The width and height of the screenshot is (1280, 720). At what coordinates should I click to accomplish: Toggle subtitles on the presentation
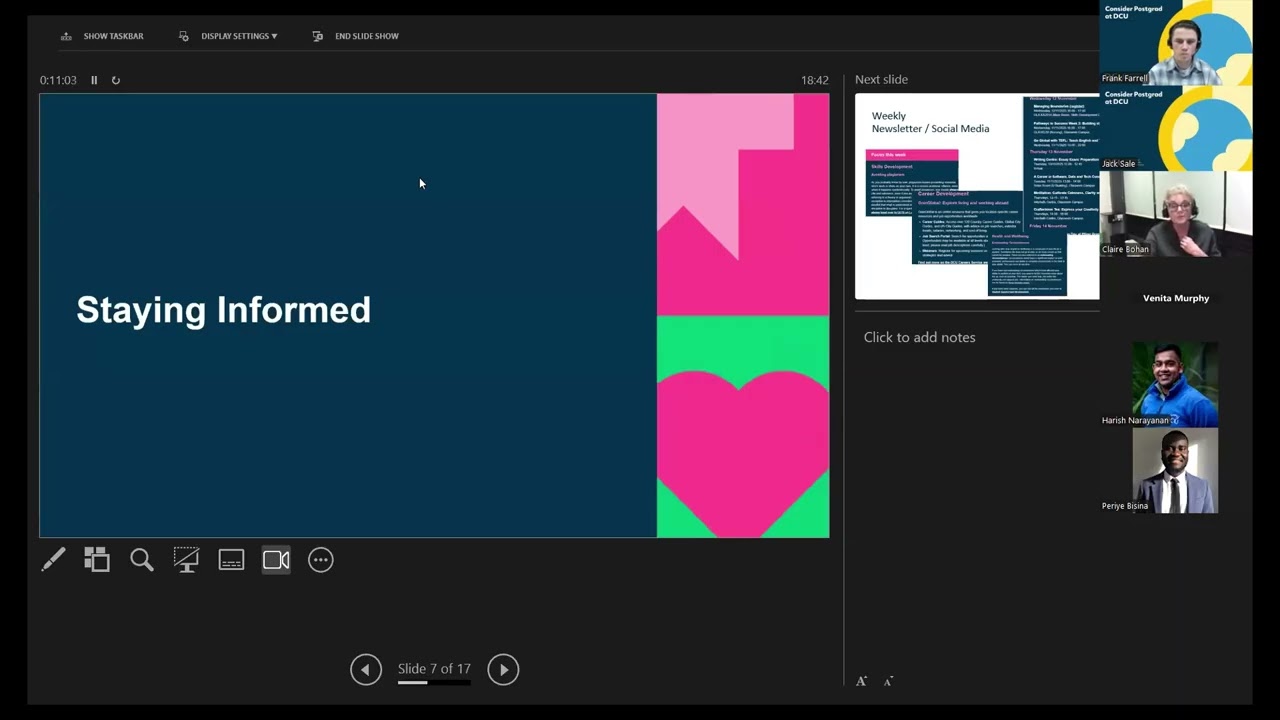point(231,560)
